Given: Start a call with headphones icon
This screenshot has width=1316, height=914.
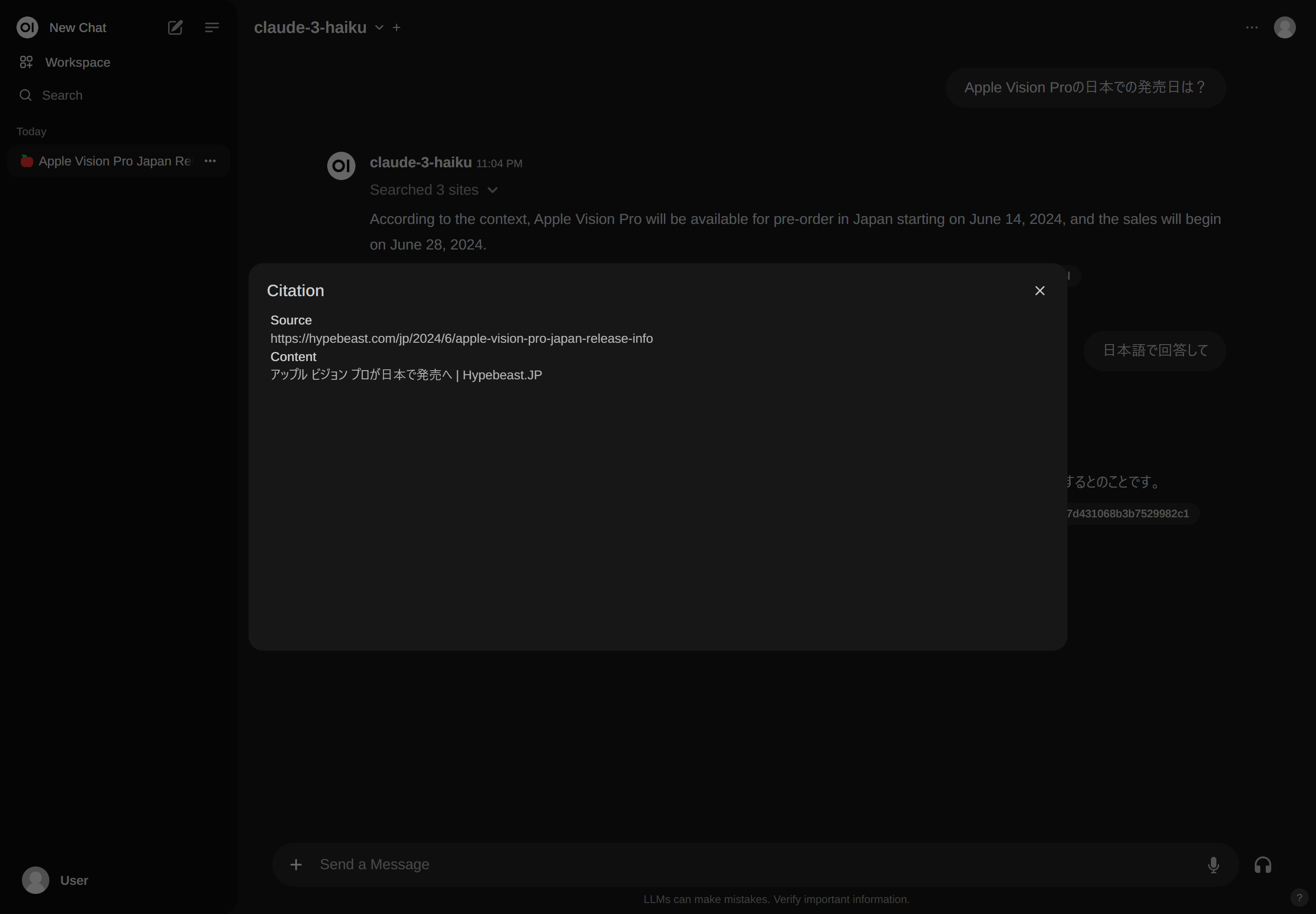Looking at the screenshot, I should point(1263,865).
